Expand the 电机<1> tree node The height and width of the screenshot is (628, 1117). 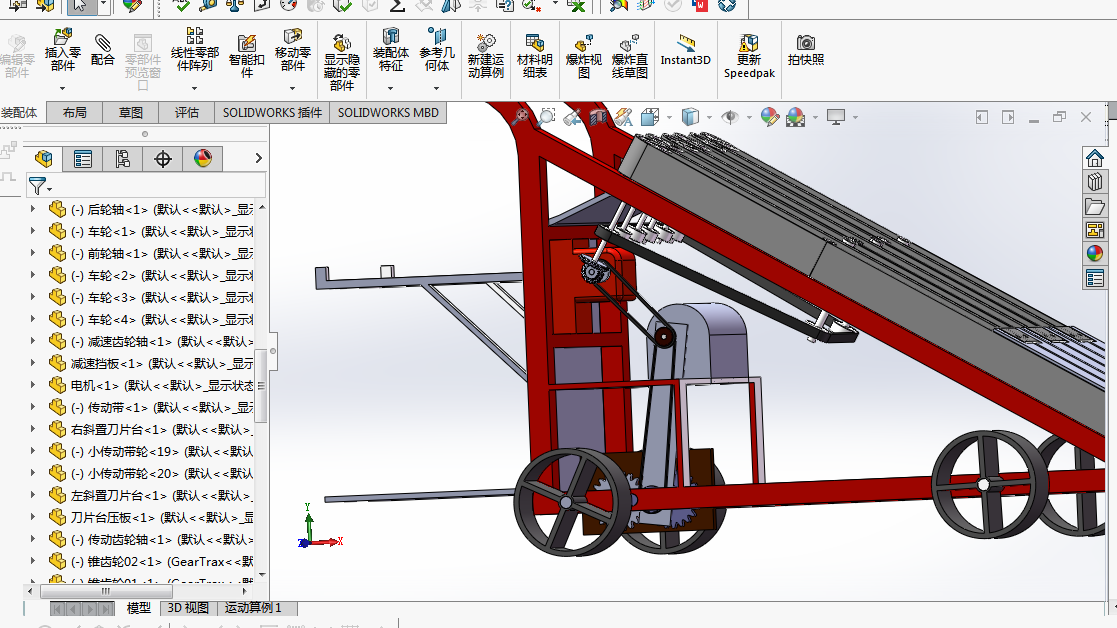[x=33, y=385]
